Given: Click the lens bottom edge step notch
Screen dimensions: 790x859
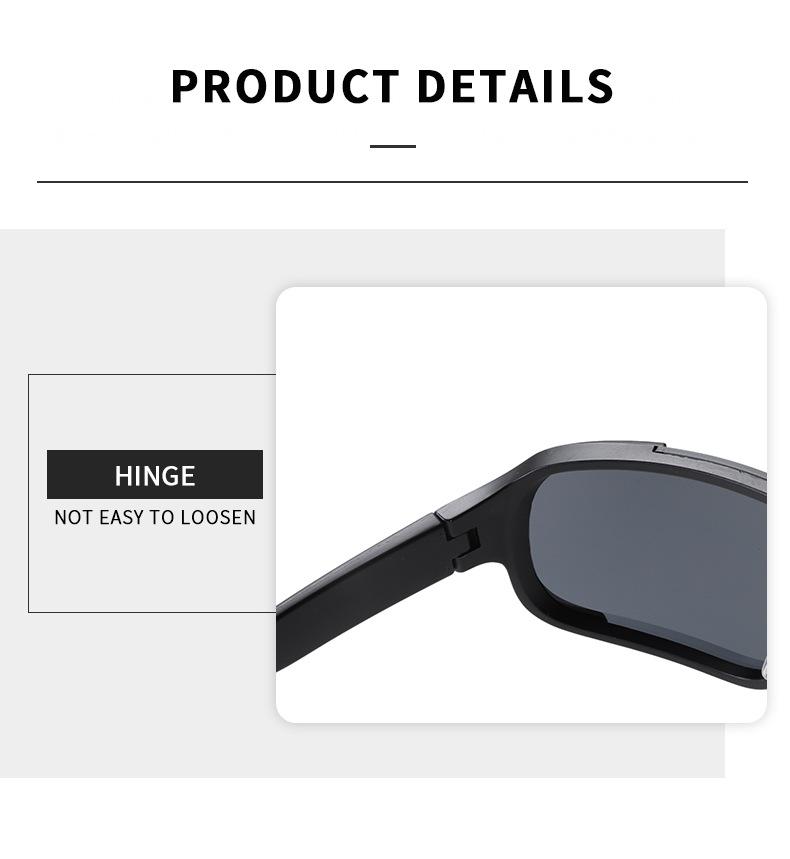Looking at the screenshot, I should point(604,619).
